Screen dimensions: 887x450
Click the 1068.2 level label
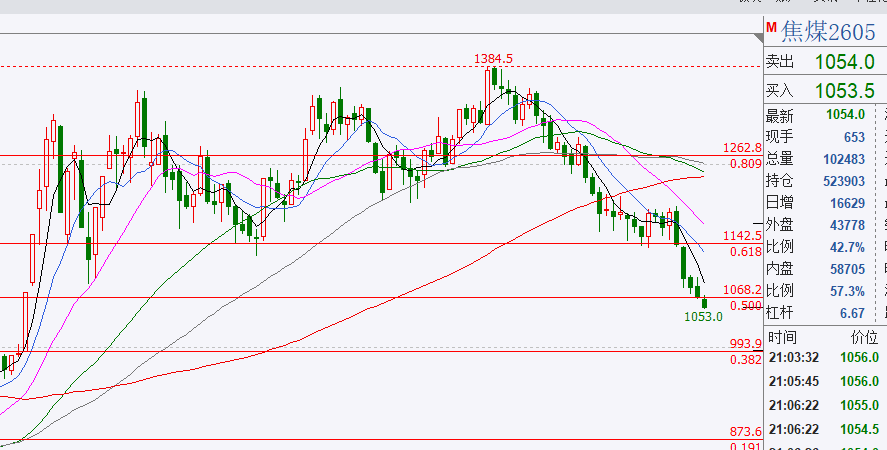(743, 290)
